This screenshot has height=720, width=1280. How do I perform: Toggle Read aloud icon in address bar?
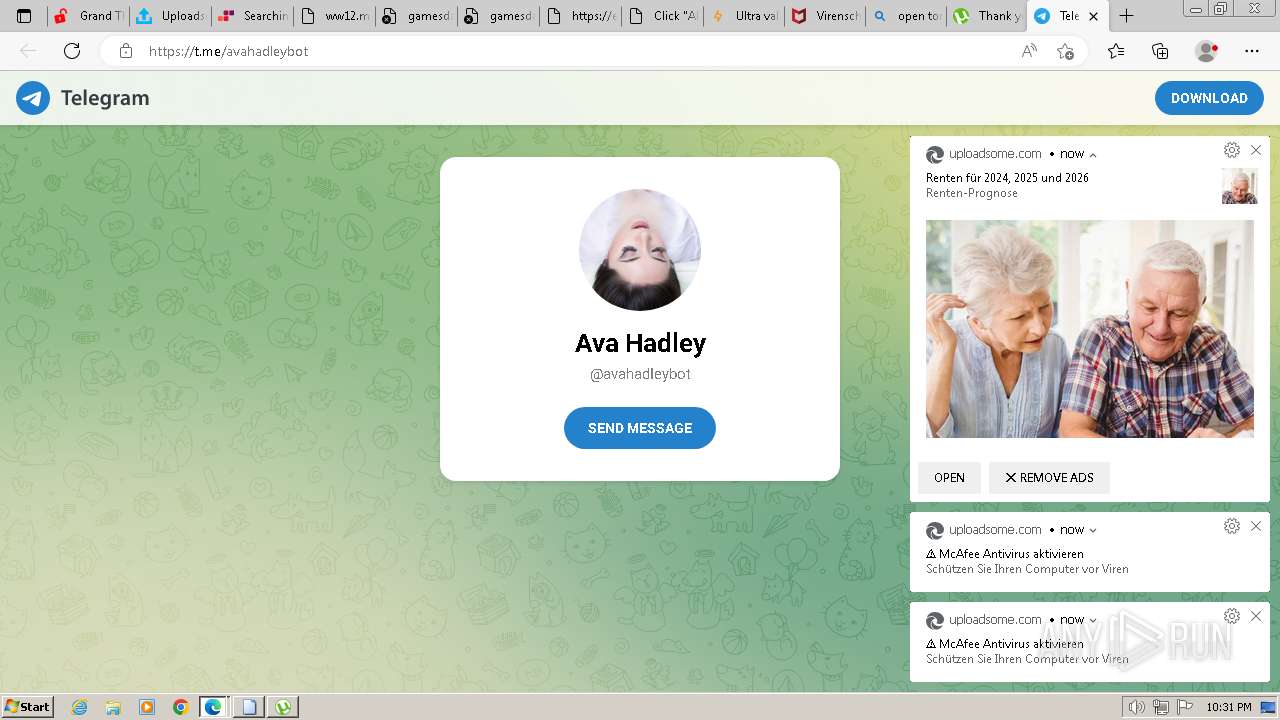pyautogui.click(x=1029, y=51)
